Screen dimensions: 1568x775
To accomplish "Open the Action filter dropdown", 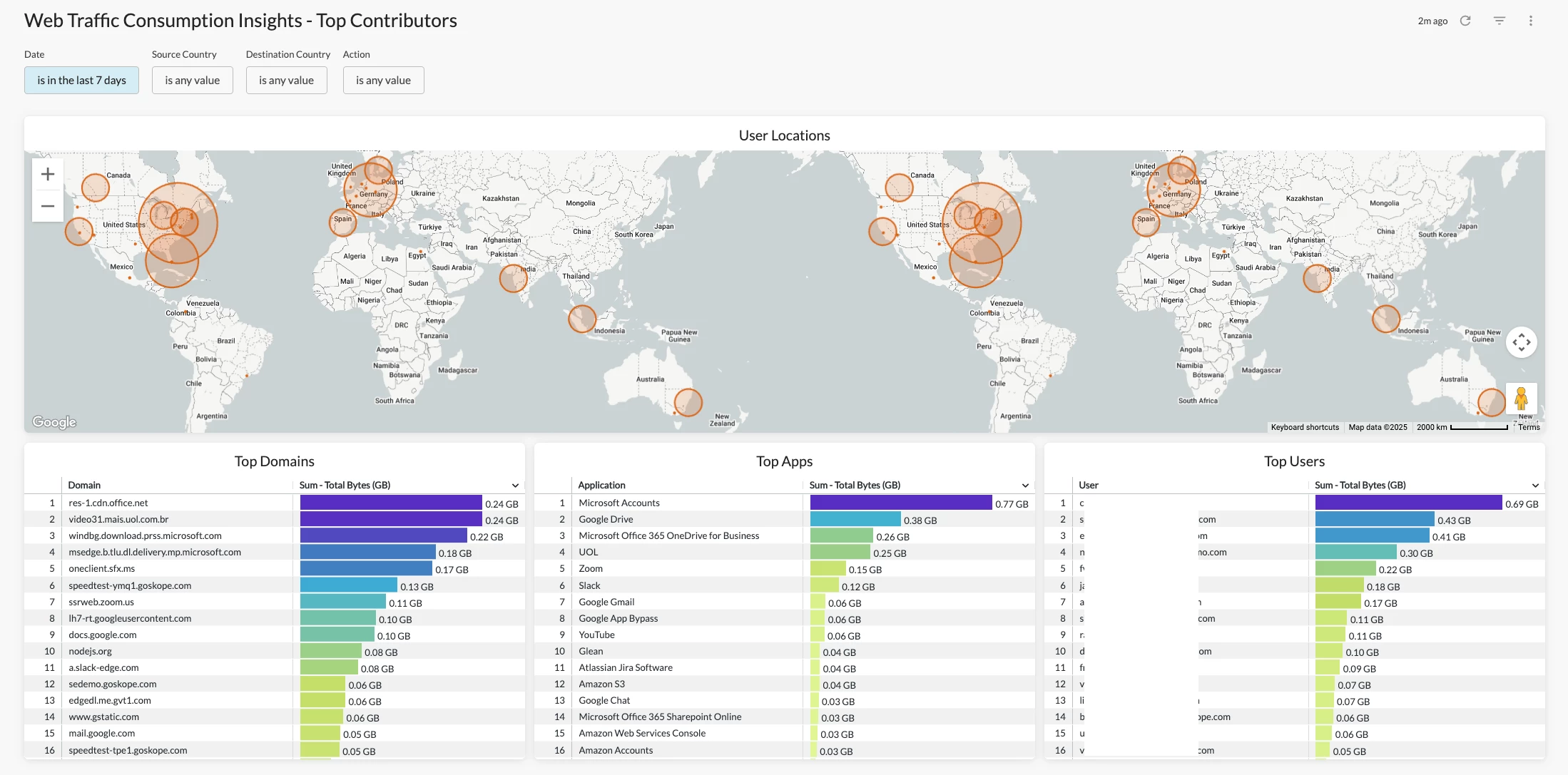I will 383,81.
